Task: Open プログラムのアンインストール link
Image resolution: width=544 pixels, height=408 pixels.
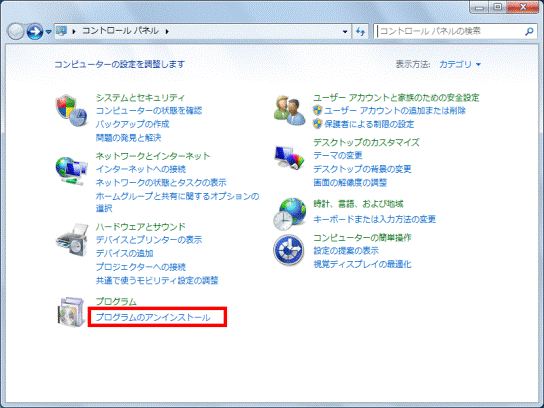Action: pyautogui.click(x=153, y=317)
